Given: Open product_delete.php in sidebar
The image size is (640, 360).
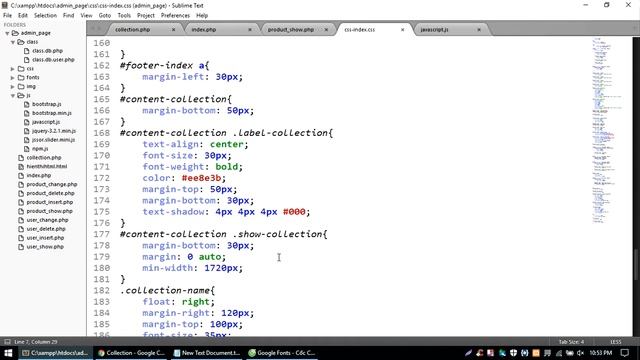Looking at the screenshot, I should [51, 193].
